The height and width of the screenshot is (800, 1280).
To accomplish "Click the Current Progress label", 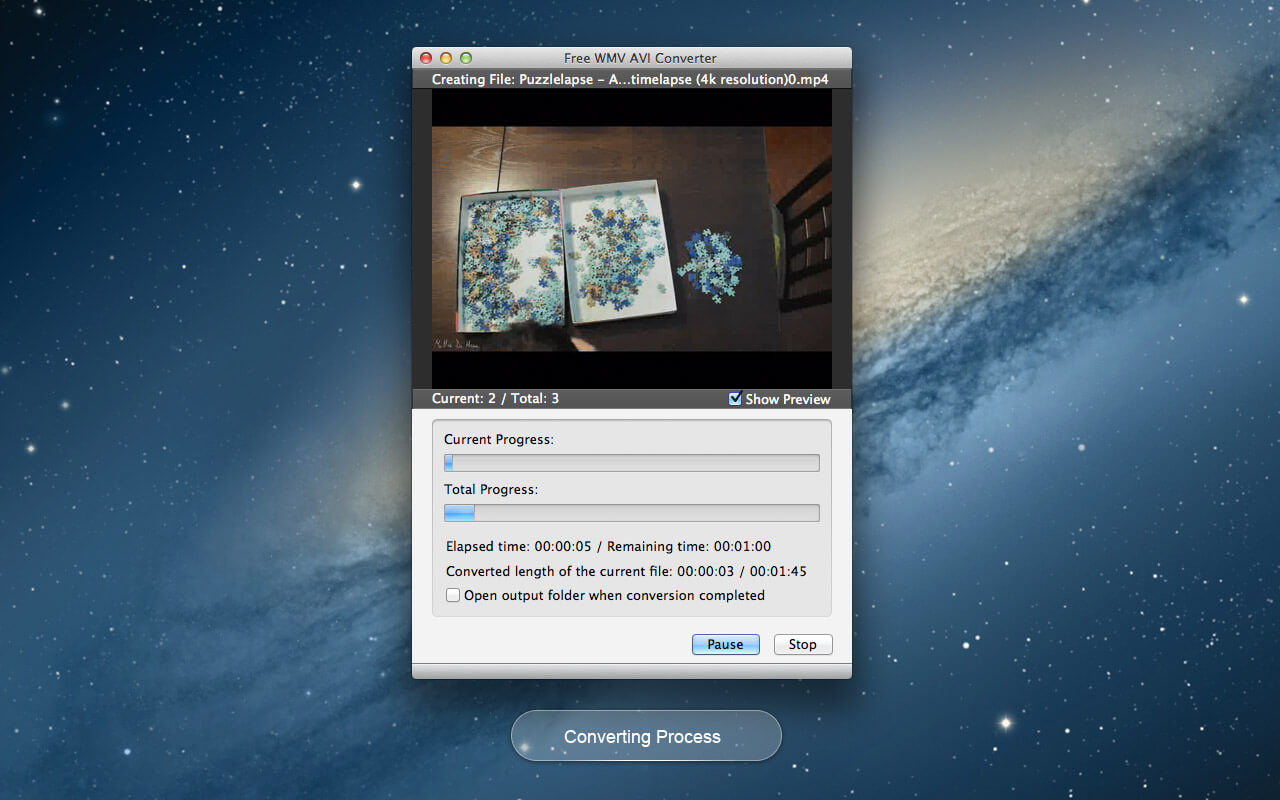I will pyautogui.click(x=499, y=440).
